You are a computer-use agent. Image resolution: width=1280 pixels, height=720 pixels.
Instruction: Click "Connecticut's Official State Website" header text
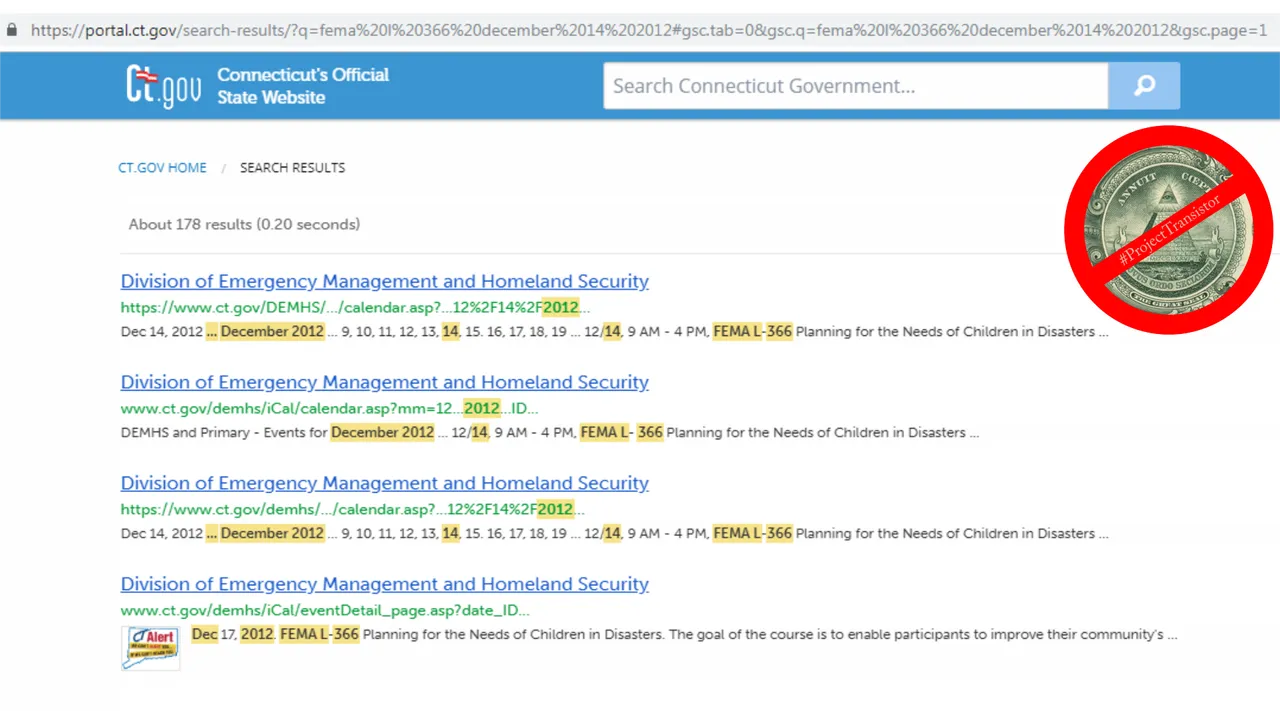coord(303,86)
